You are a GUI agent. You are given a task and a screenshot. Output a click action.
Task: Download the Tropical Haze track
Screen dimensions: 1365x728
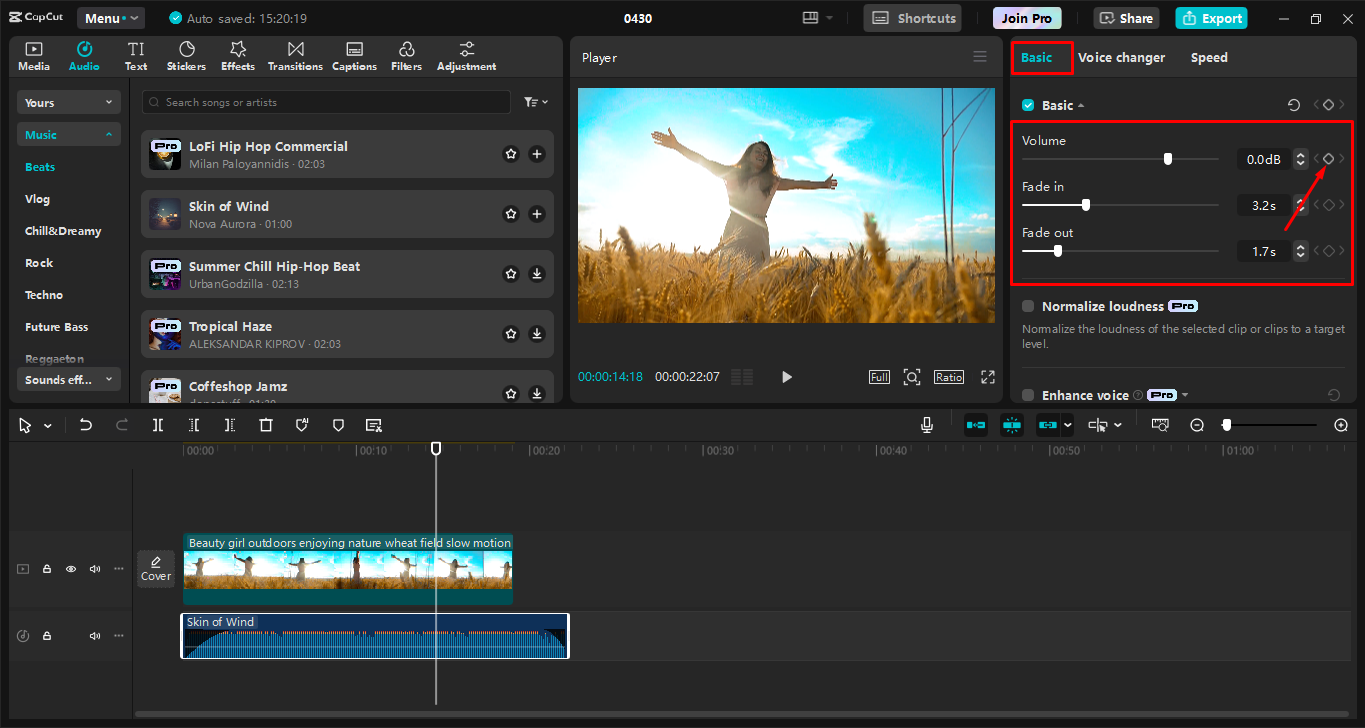[x=537, y=334]
